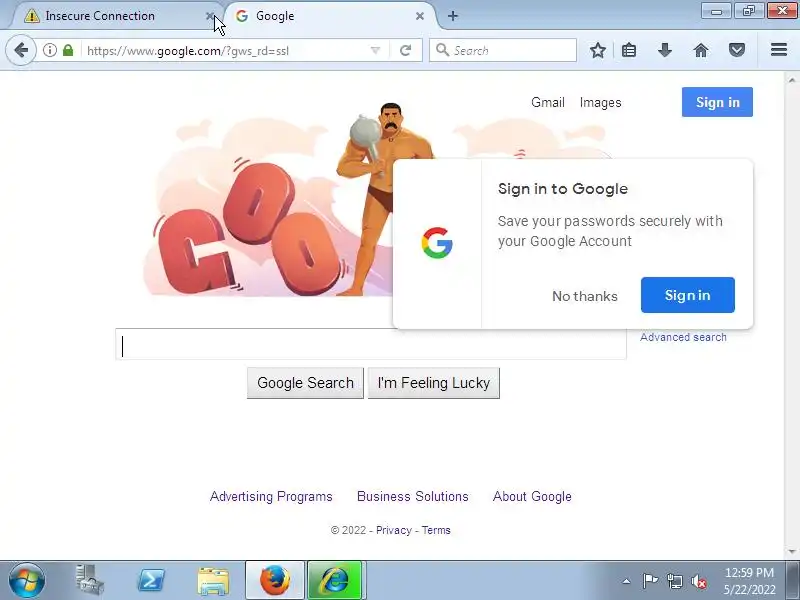
Task: Open the Advertising Programs link
Action: (x=271, y=496)
